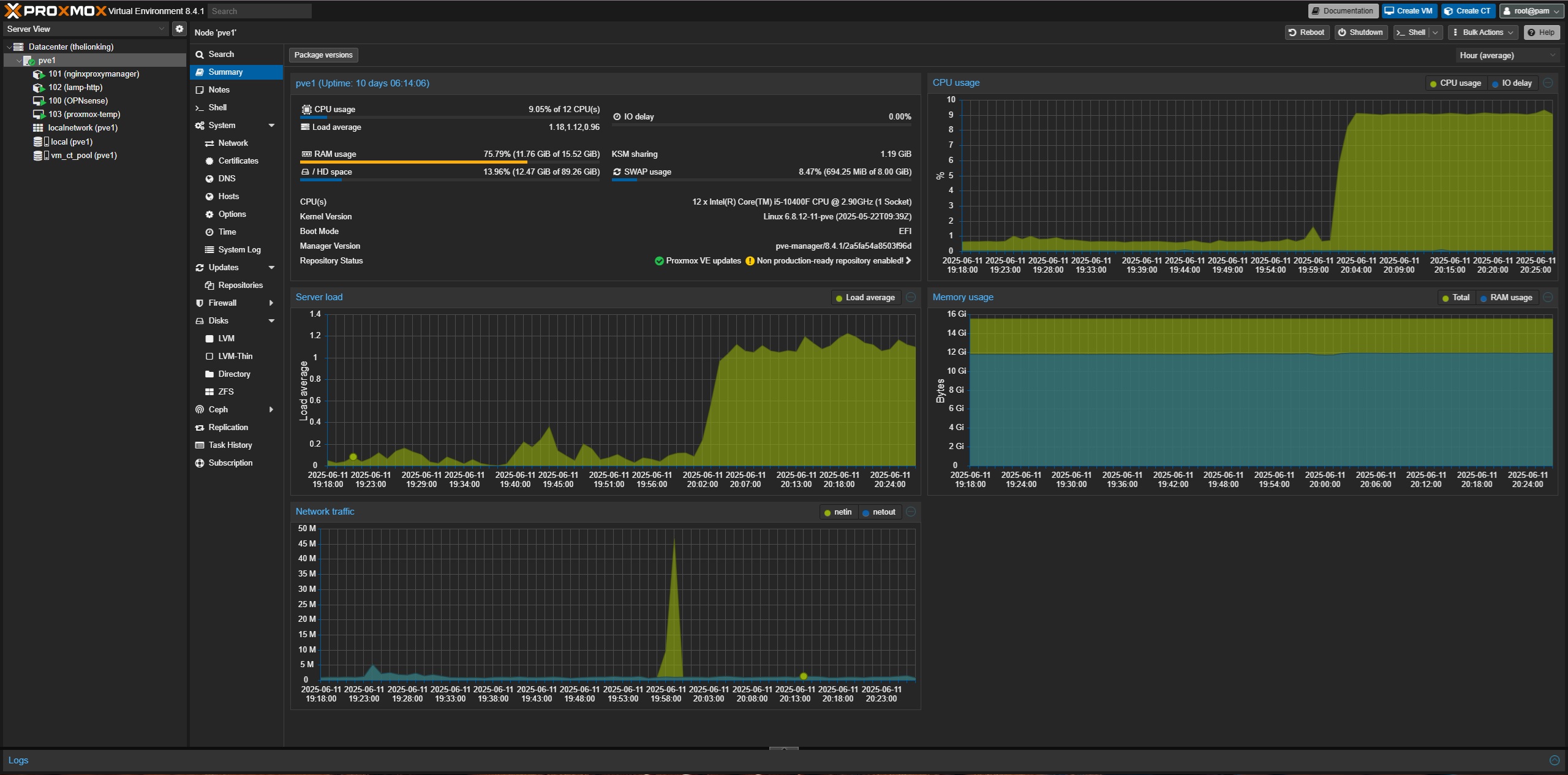
Task: Click Create CT
Action: tap(1468, 11)
